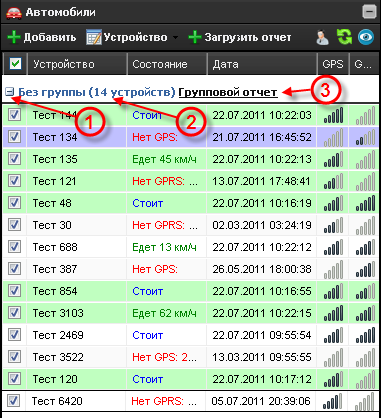The height and width of the screenshot is (418, 381).
Task: Sort by GPS column header
Action: (333, 64)
